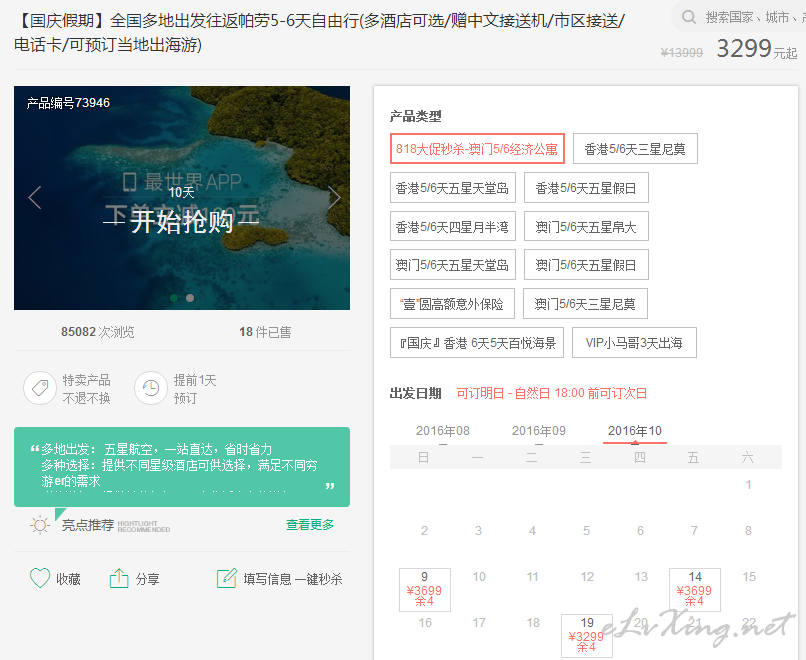
Task: Click 收藏 favorite label
Action: pos(68,579)
